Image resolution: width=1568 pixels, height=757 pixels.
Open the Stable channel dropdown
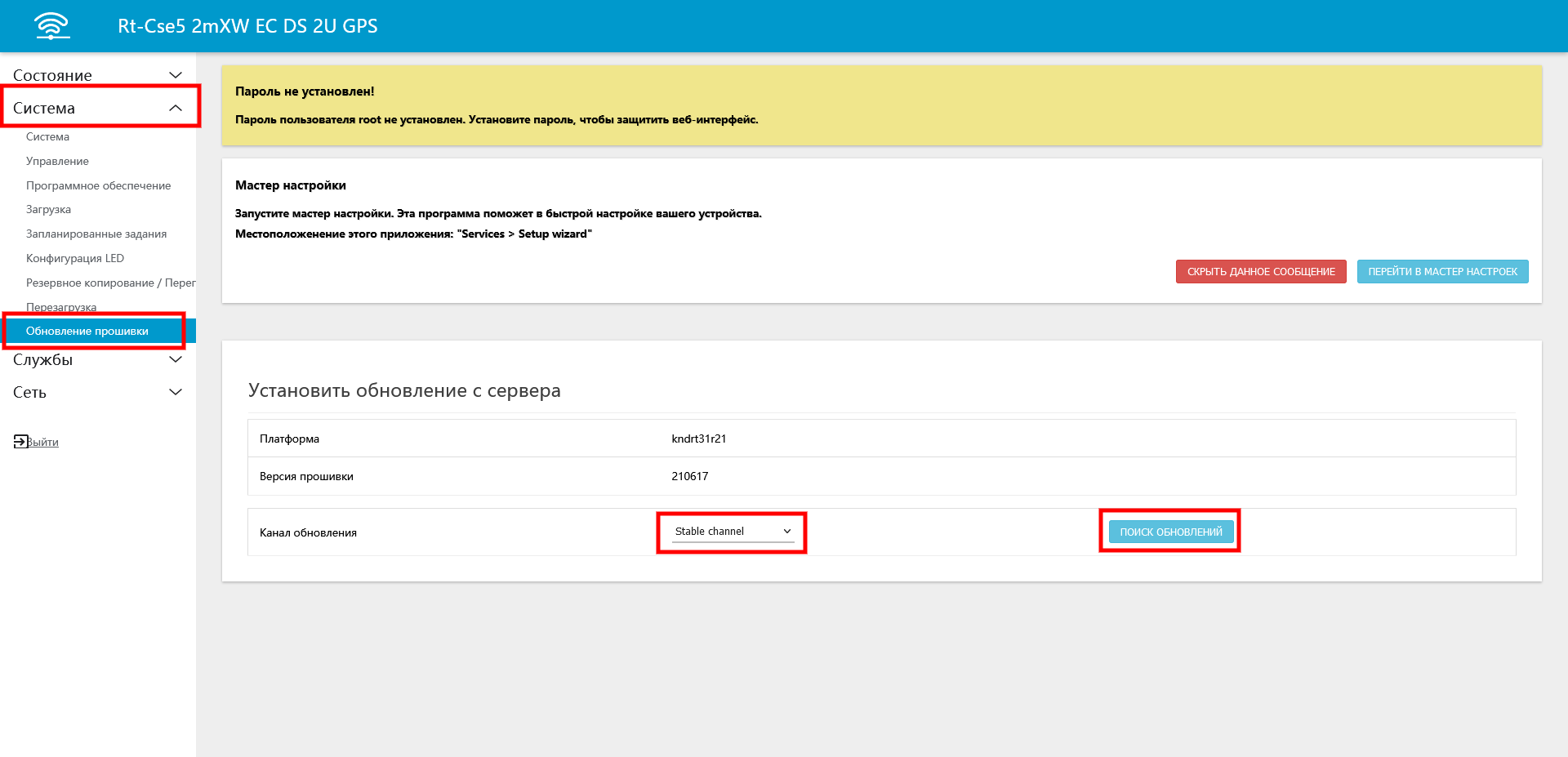click(733, 532)
